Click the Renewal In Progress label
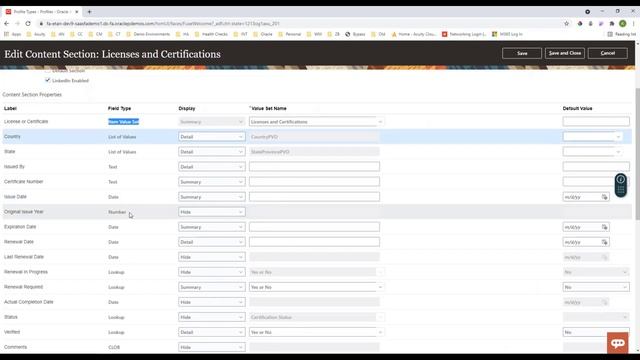This screenshot has width=640, height=360. (26, 272)
